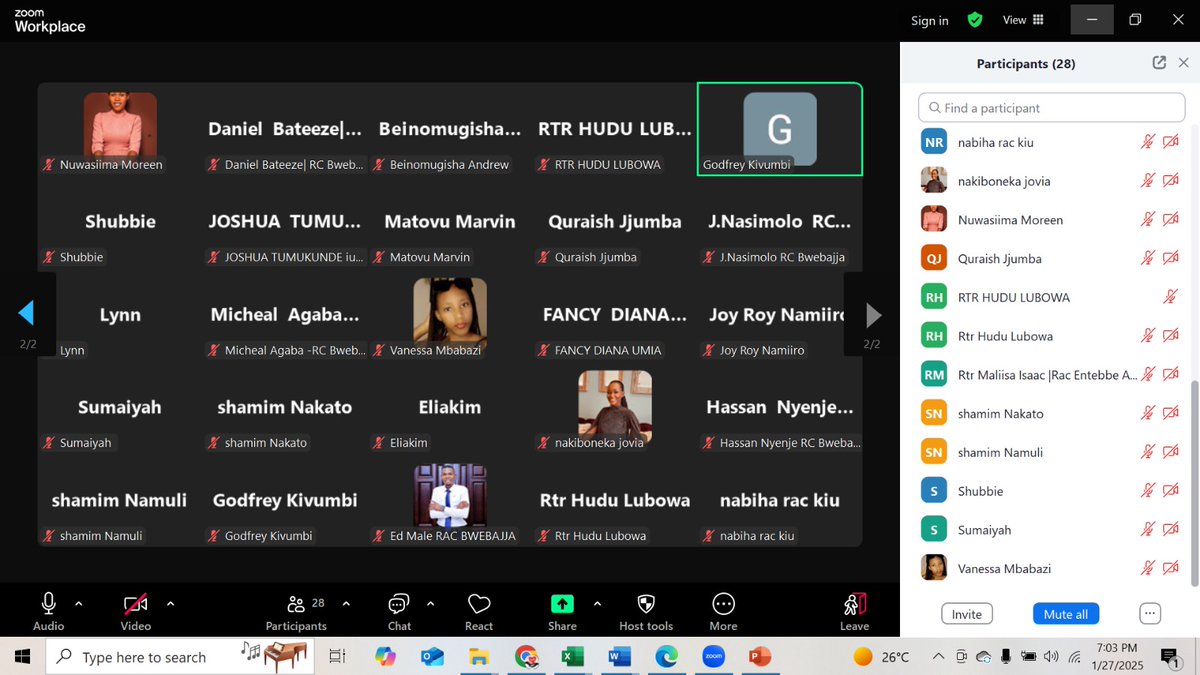
Task: Select Ed Male RAC BWEBAJJA video tile
Action: [450, 500]
